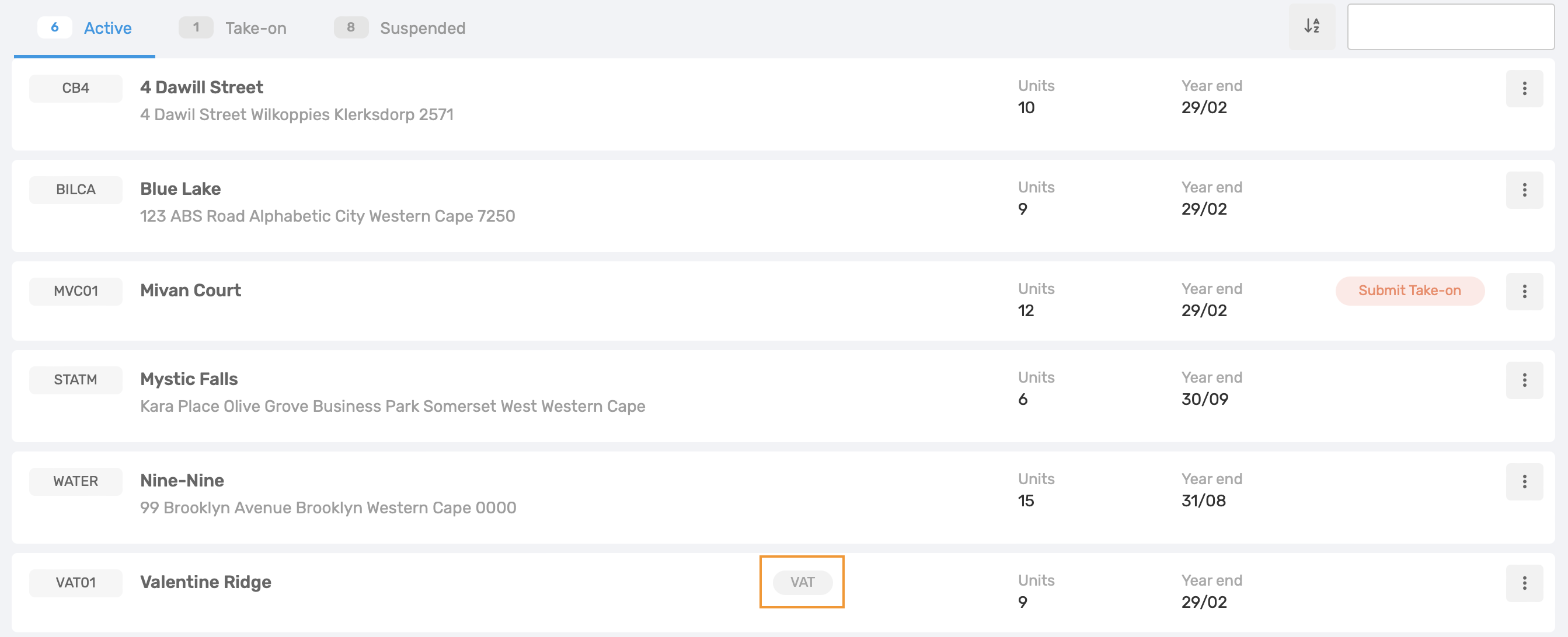Open three-dot menu for Mivan Court

point(1524,292)
